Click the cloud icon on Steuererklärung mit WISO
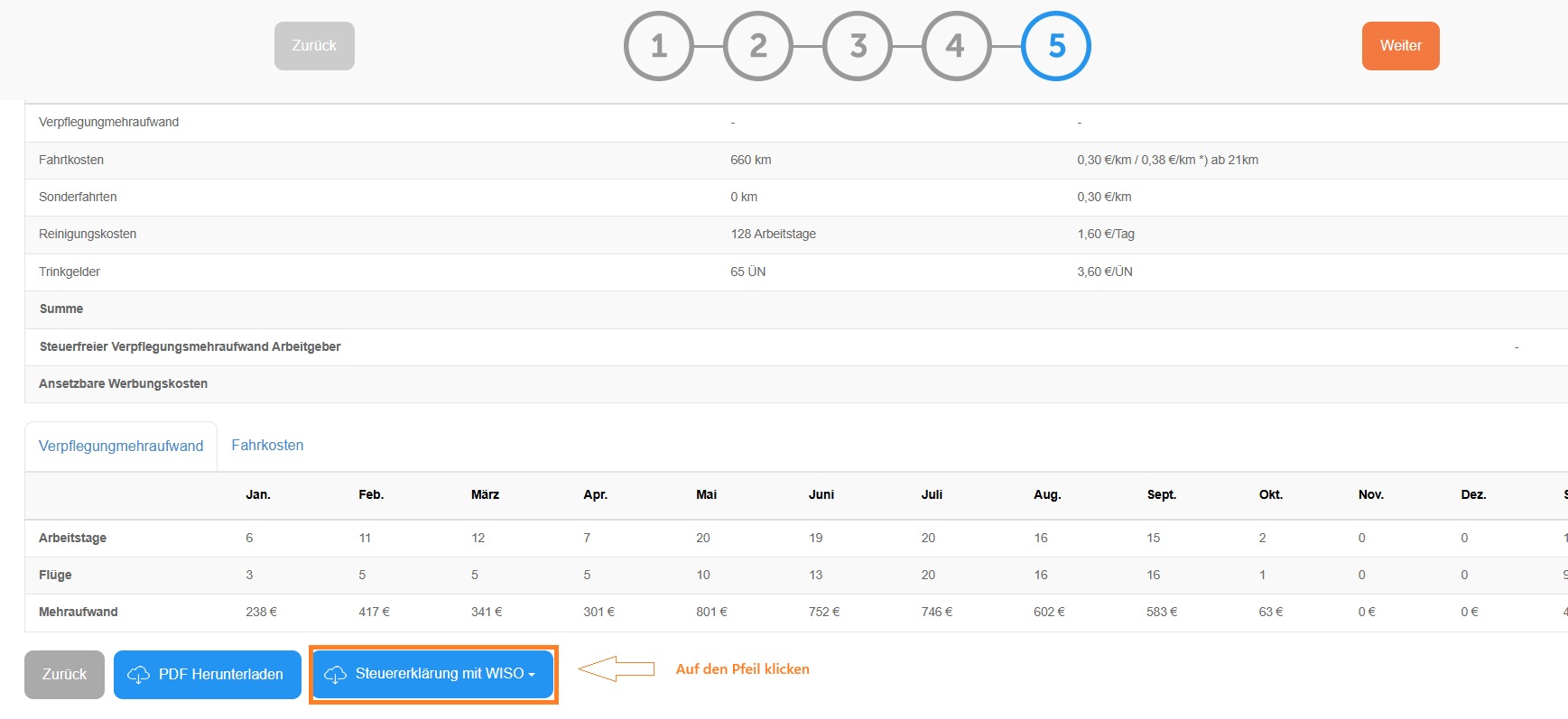This screenshot has width=1568, height=719. point(335,675)
